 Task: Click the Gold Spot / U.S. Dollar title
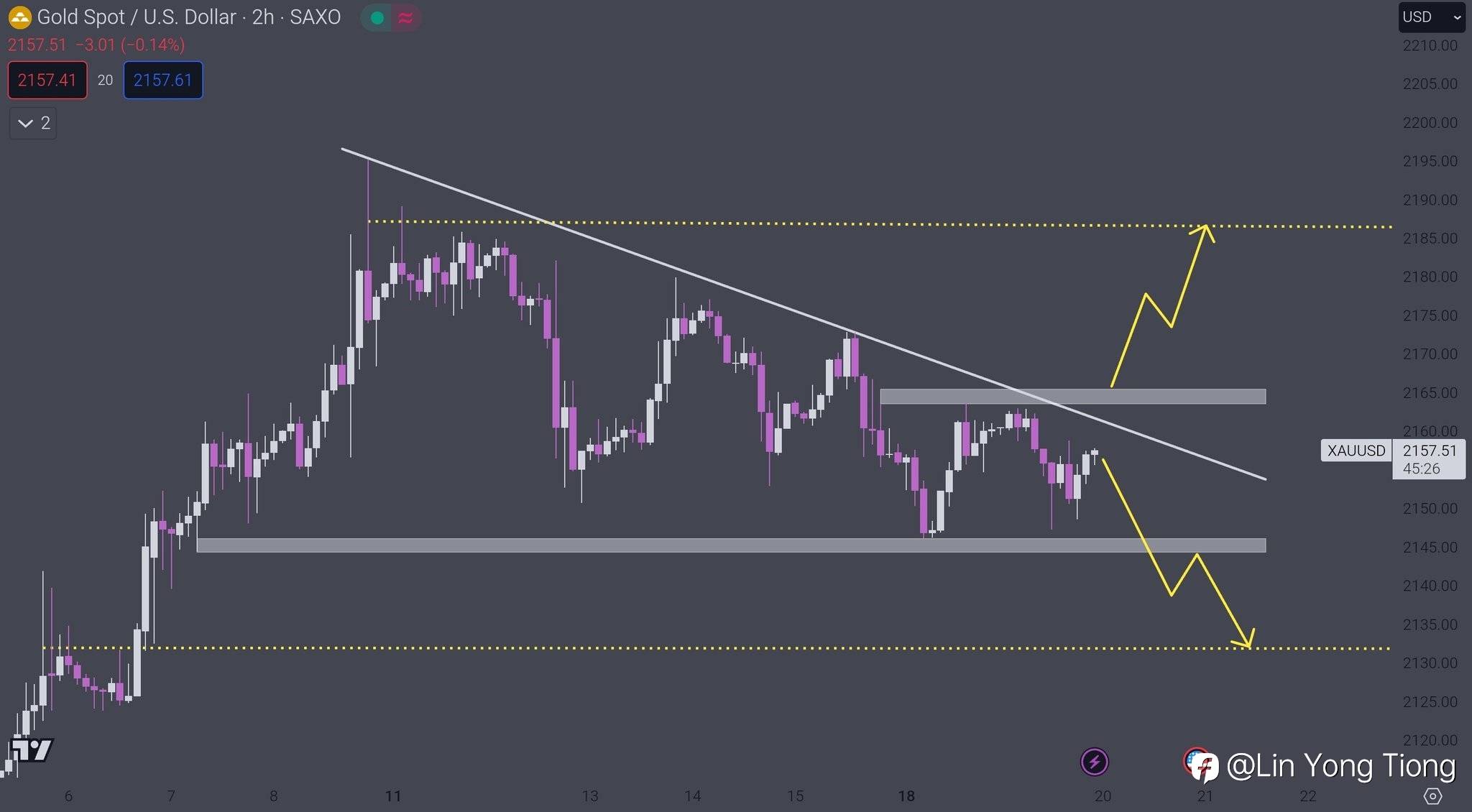point(137,17)
